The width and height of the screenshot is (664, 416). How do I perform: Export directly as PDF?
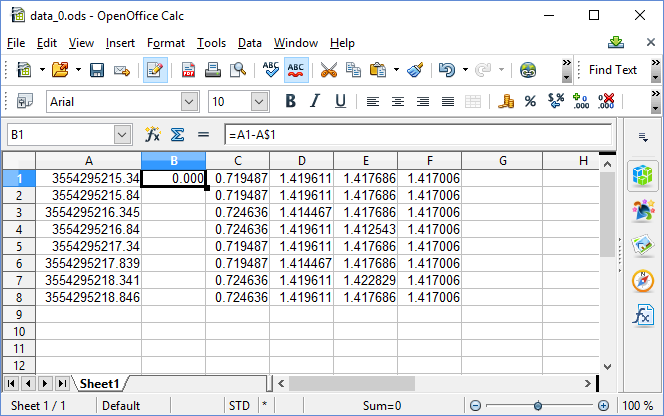click(188, 70)
